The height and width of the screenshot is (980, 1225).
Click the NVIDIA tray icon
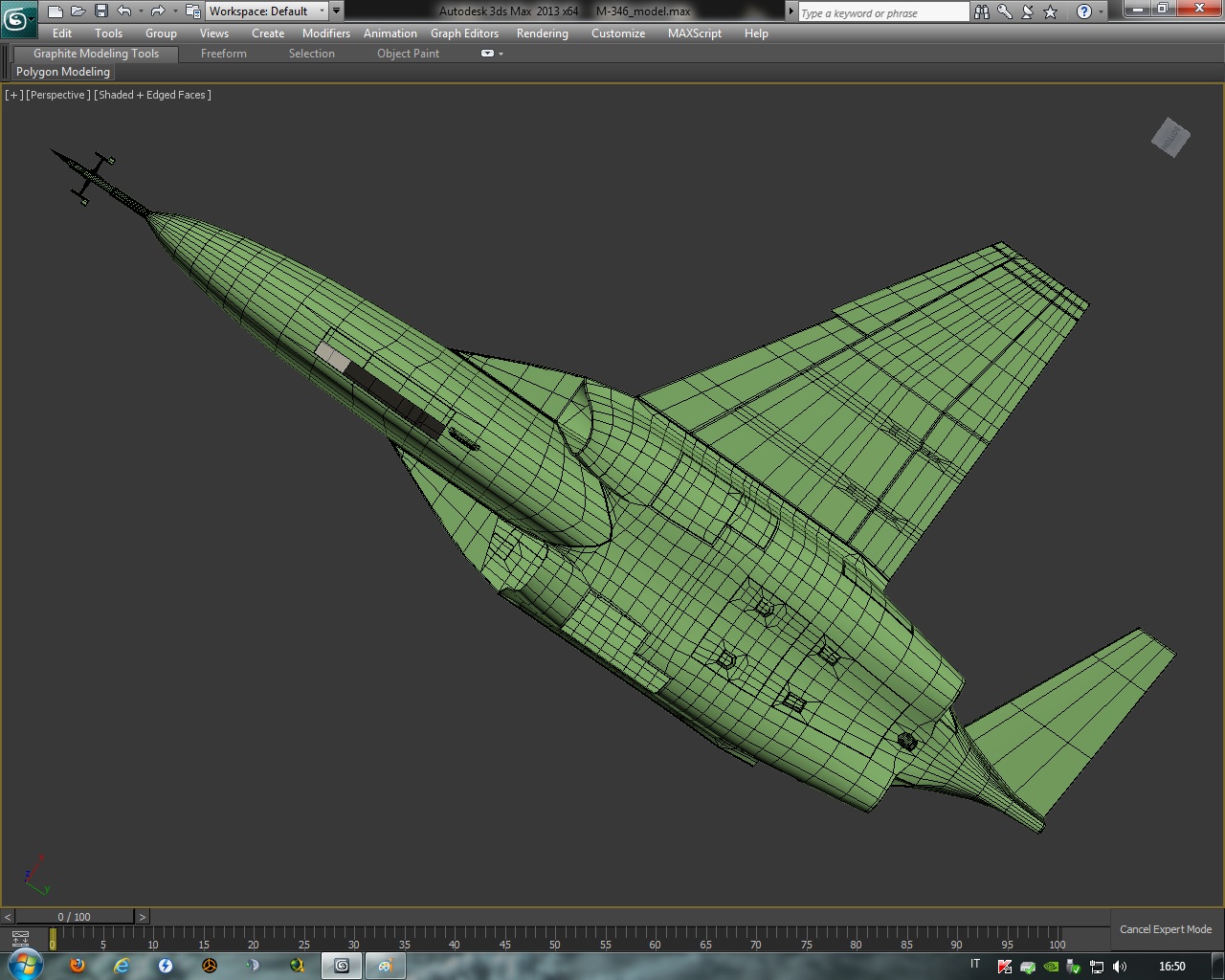click(x=1051, y=967)
